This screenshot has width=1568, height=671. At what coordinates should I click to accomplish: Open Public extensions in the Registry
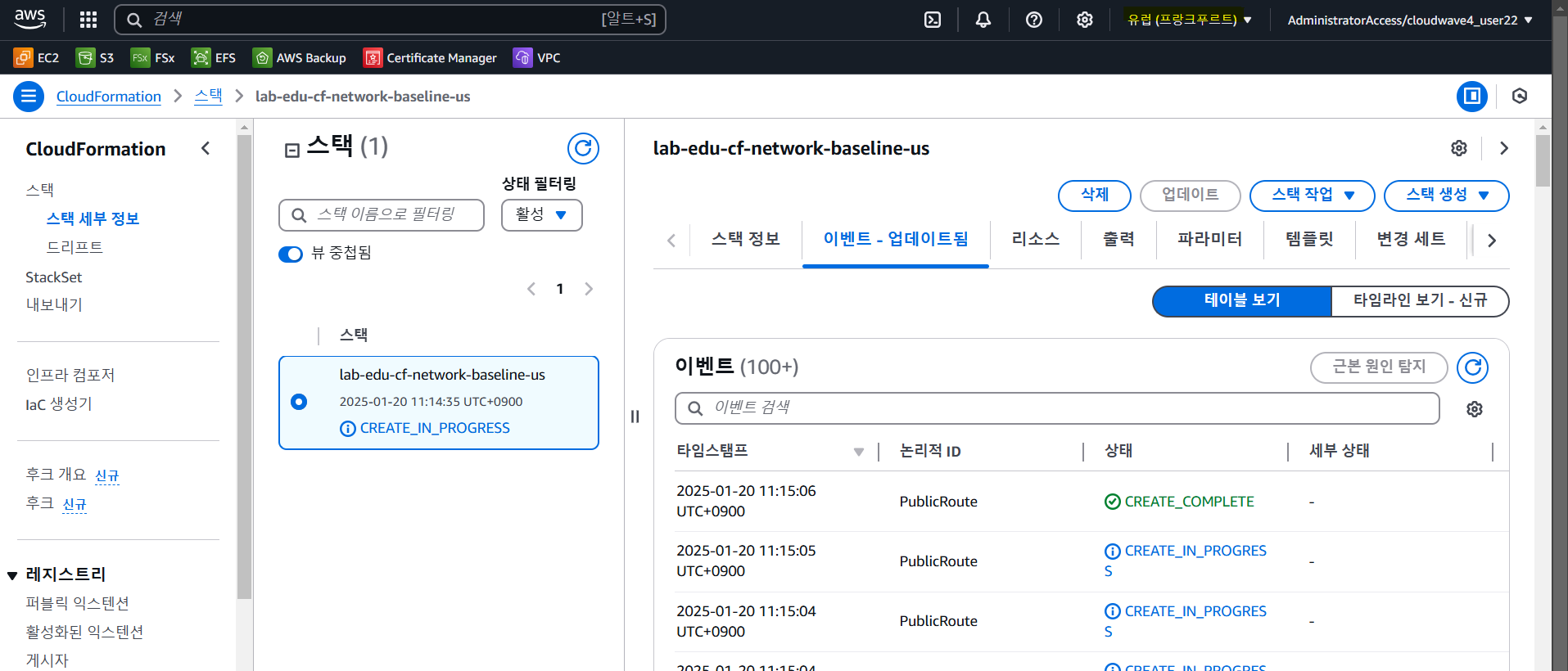coord(78,604)
